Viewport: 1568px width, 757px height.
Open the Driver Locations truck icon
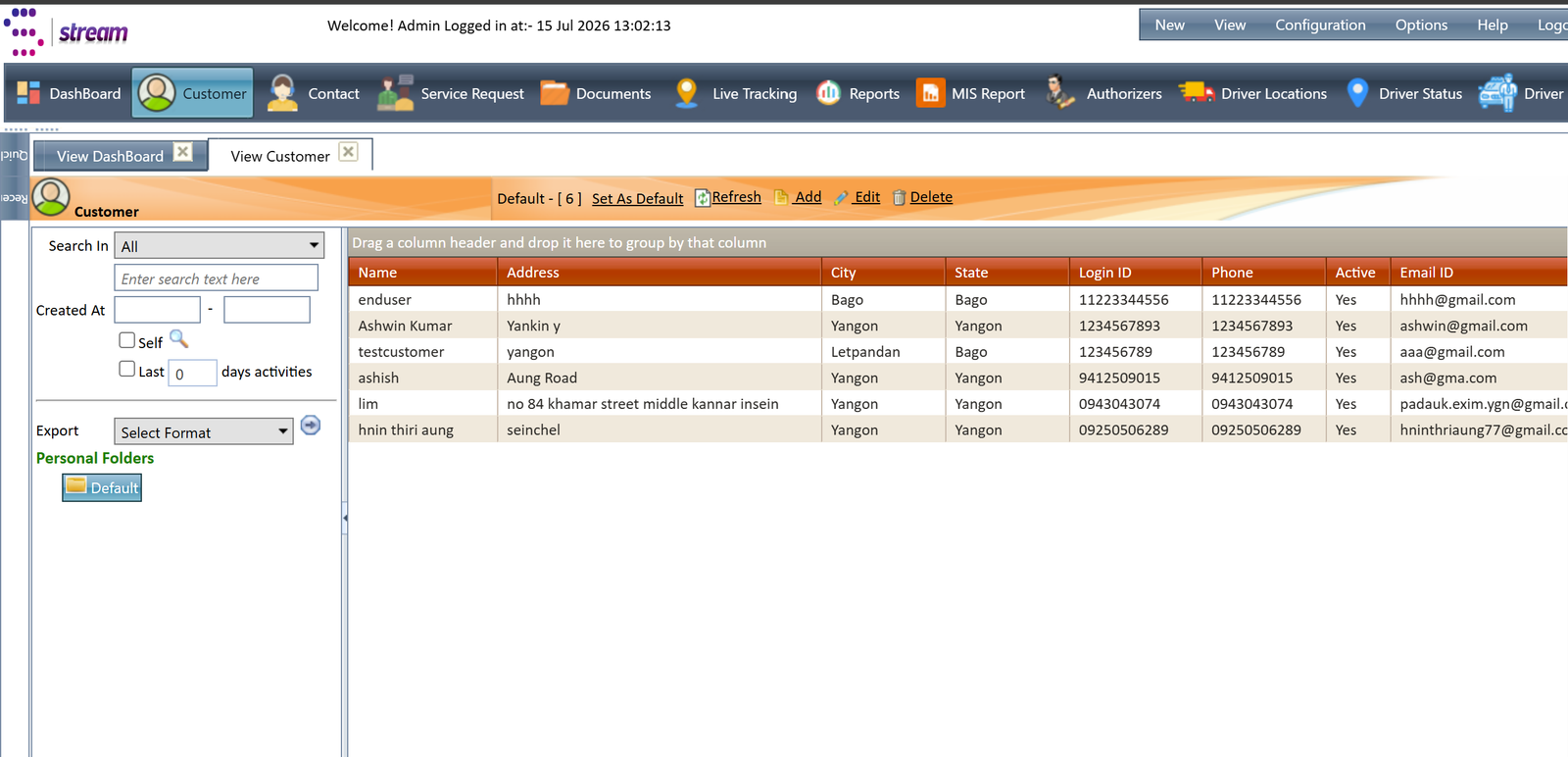[1197, 92]
